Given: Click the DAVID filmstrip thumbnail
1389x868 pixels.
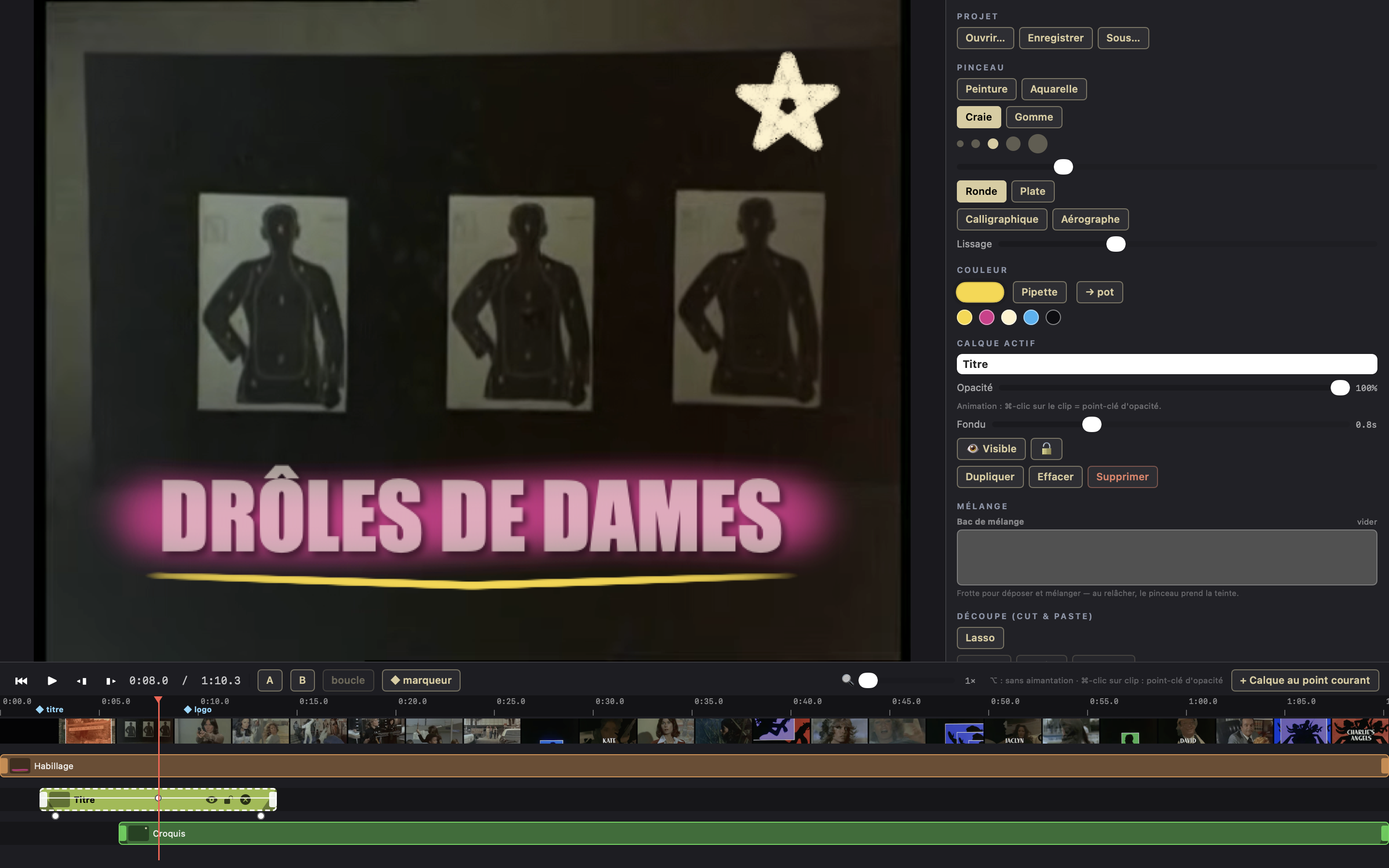Looking at the screenshot, I should coord(1187,731).
